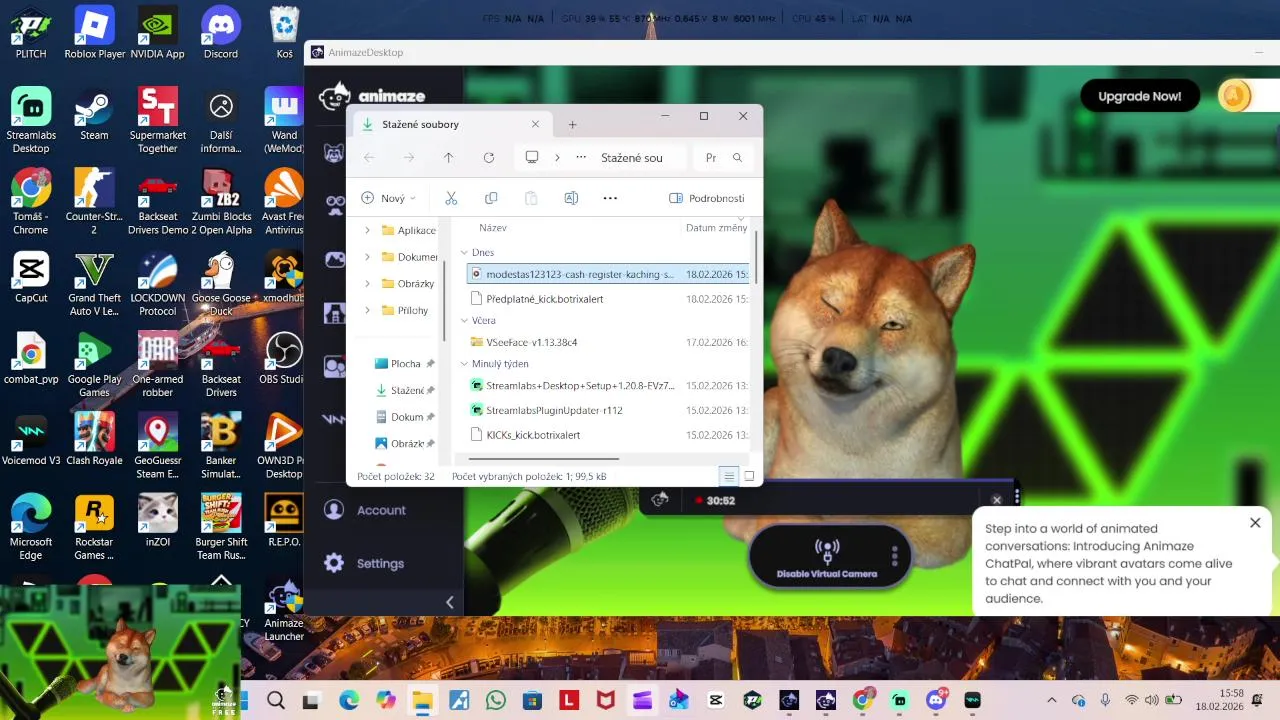
Task: Click the horizontal scrollbar in file list
Action: pyautogui.click(x=543, y=459)
